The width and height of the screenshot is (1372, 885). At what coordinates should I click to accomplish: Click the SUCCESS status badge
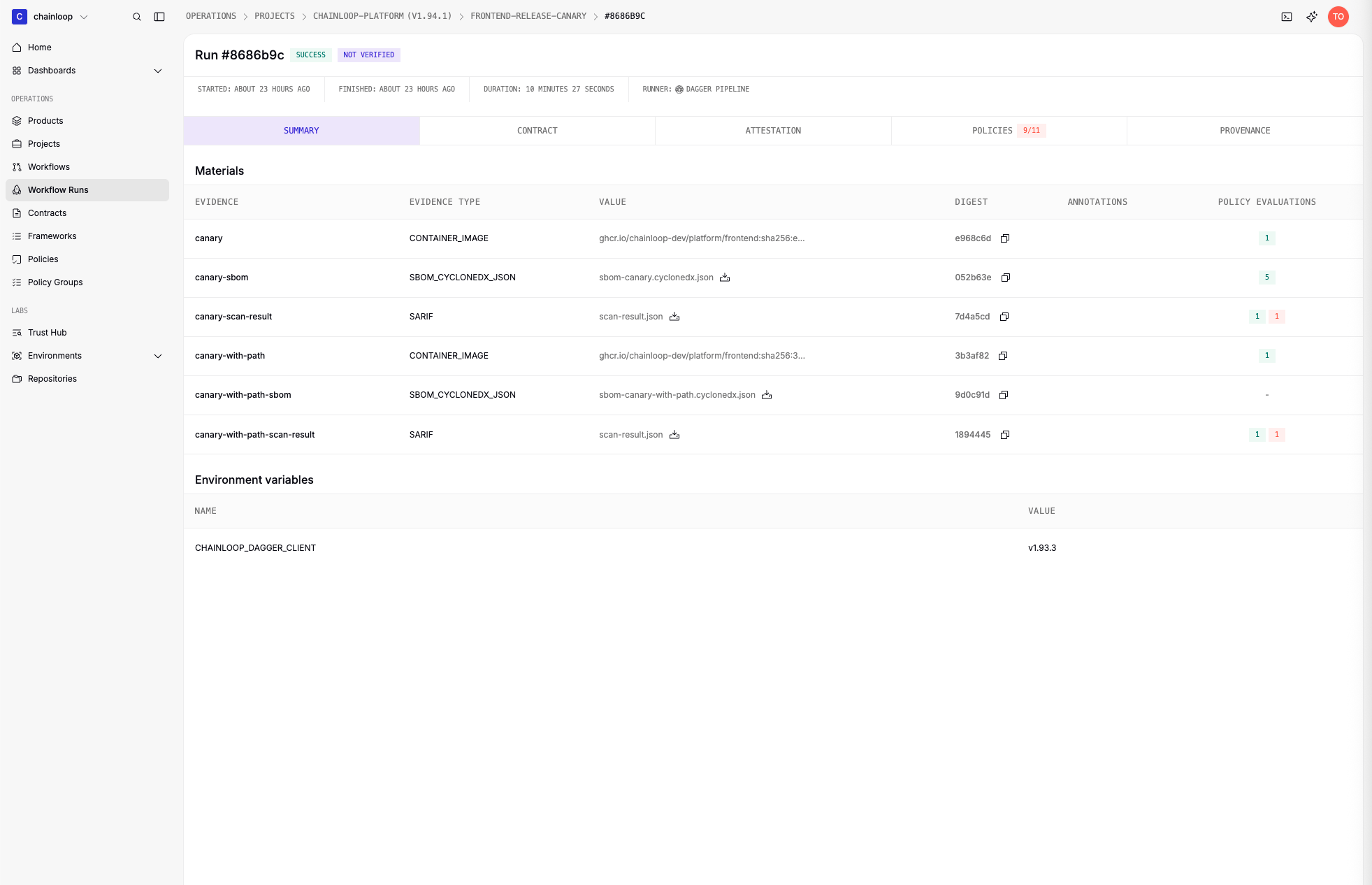coord(311,55)
